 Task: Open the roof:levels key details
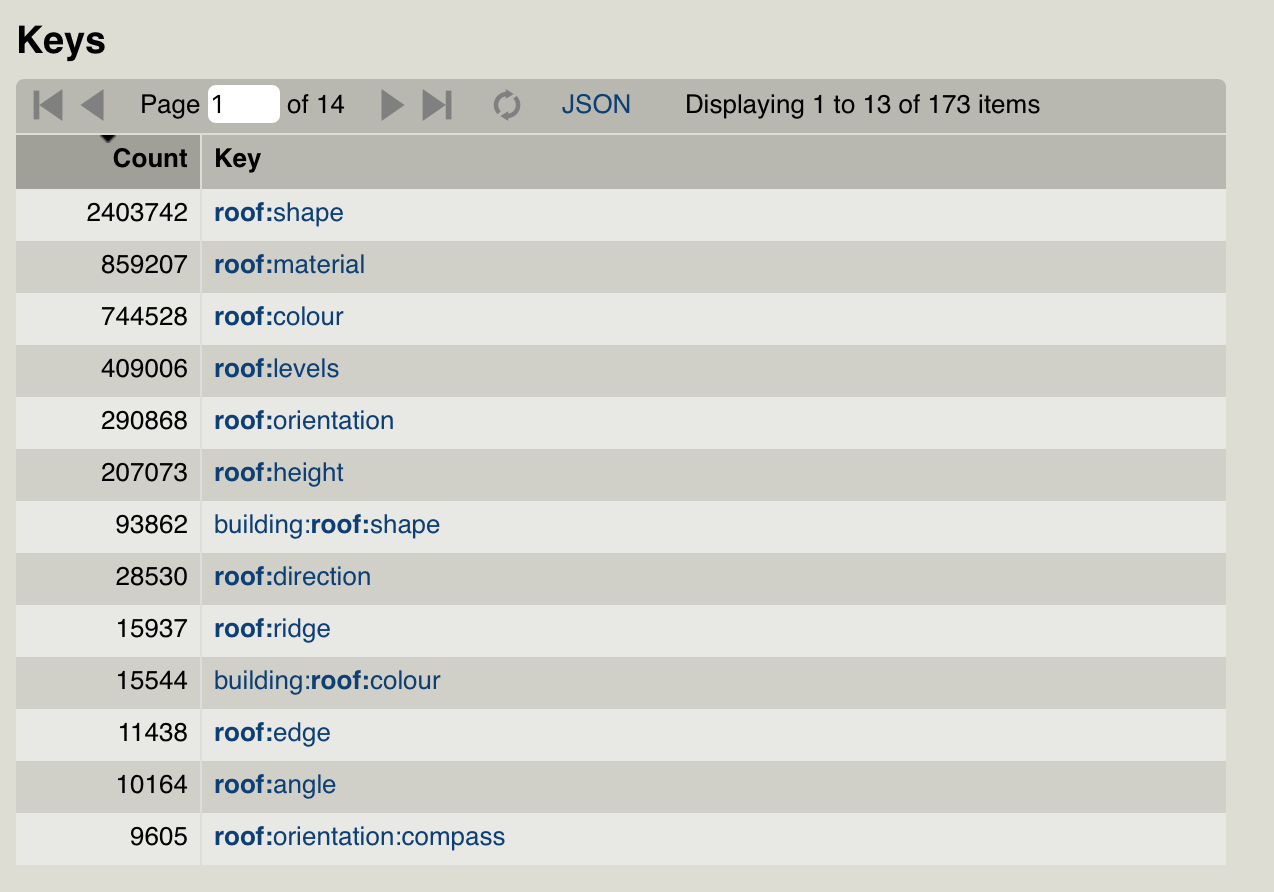(x=276, y=368)
